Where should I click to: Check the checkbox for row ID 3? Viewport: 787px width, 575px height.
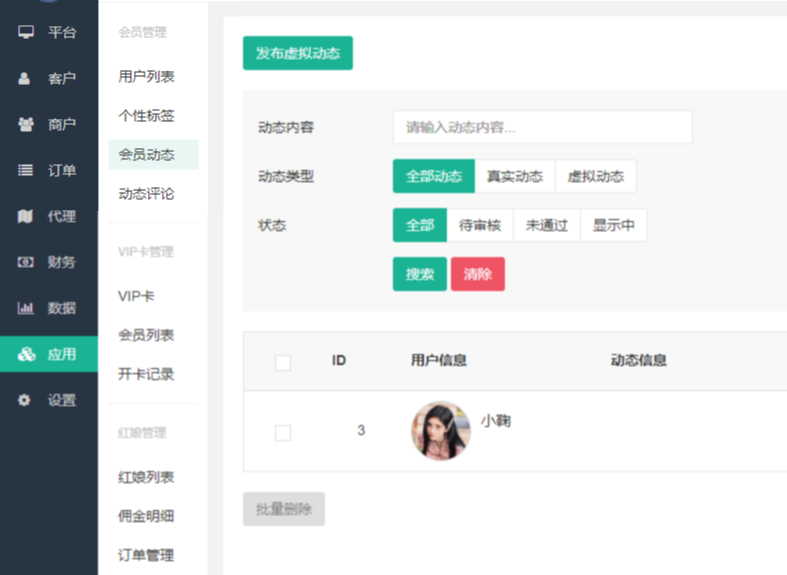[x=283, y=433]
